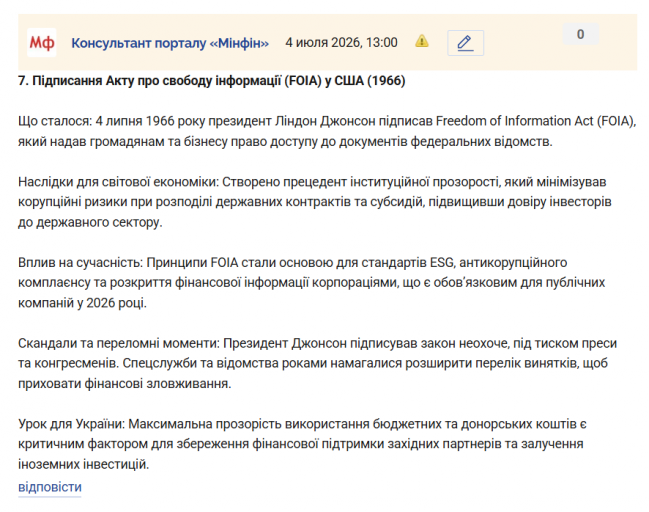This screenshot has height=512, width=649.
Task: Click the pencil edit comment button
Action: point(465,43)
